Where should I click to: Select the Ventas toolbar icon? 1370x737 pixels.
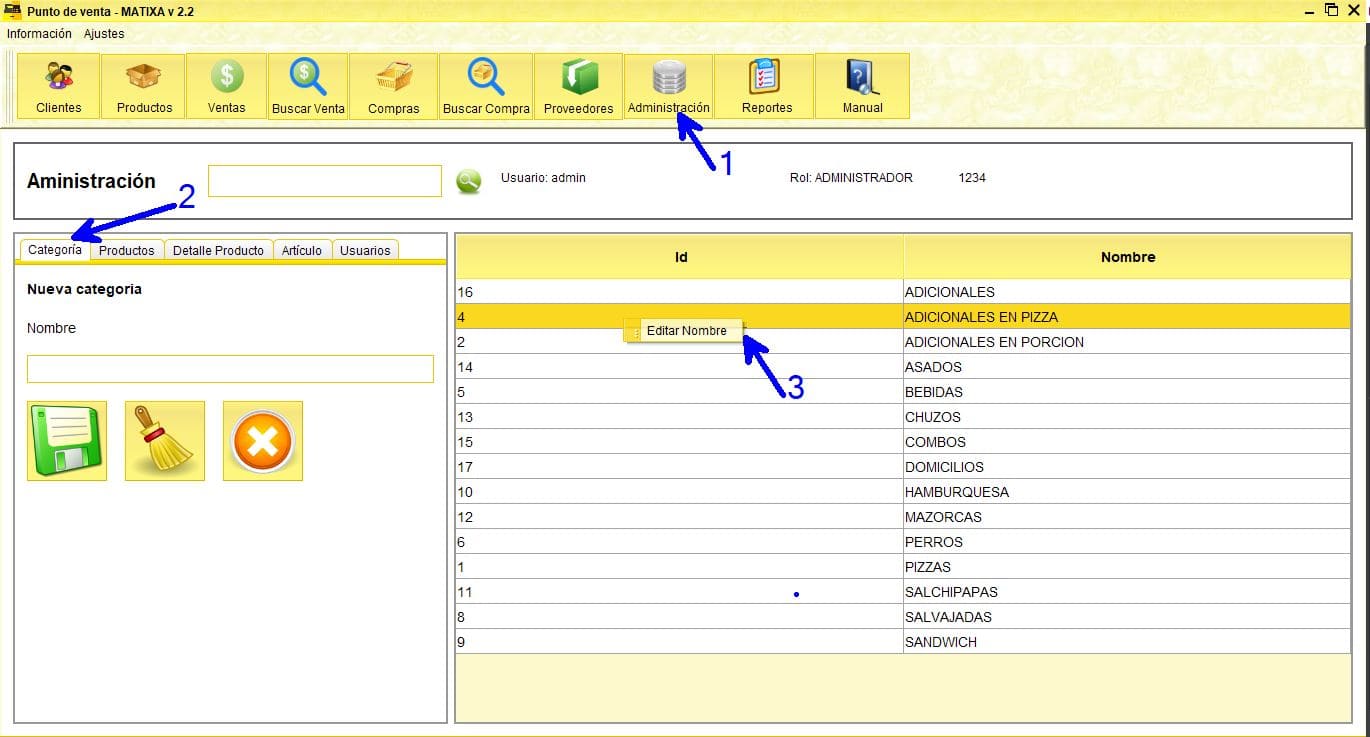click(x=226, y=85)
